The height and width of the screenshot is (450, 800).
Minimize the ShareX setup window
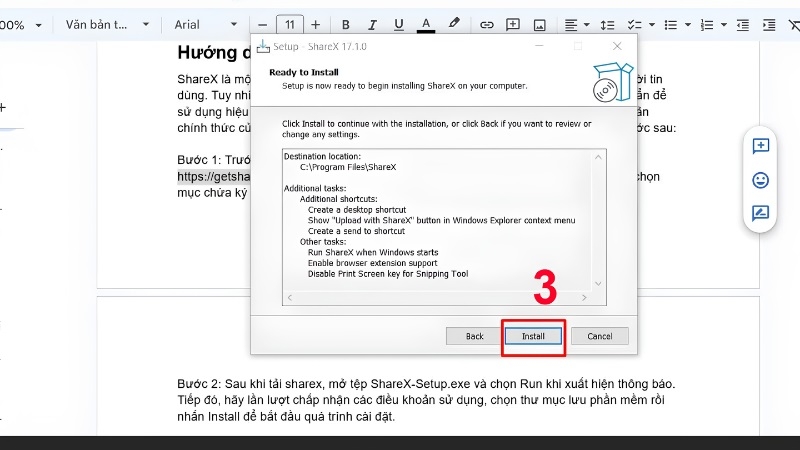point(539,46)
